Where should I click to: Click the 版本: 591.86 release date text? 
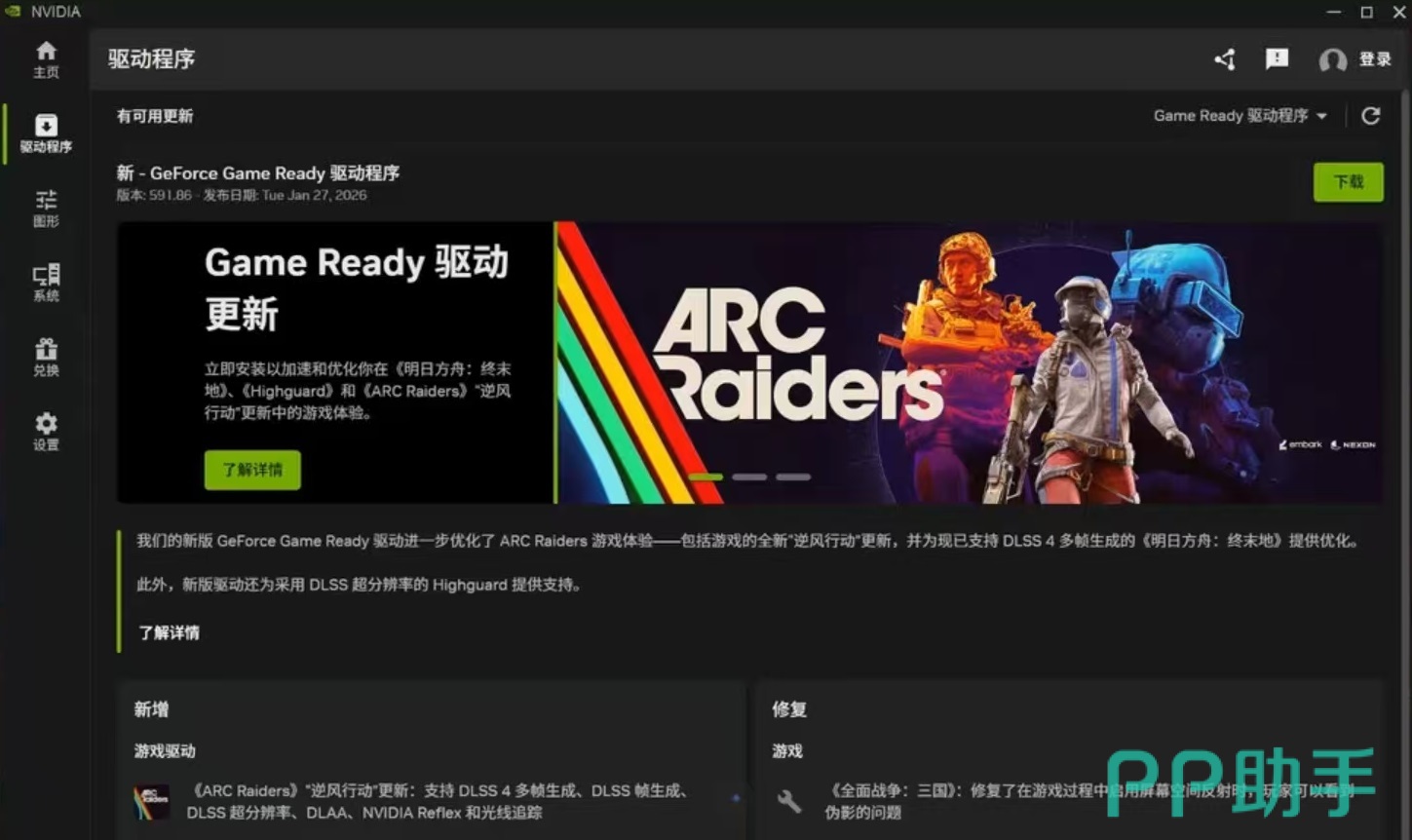(242, 195)
